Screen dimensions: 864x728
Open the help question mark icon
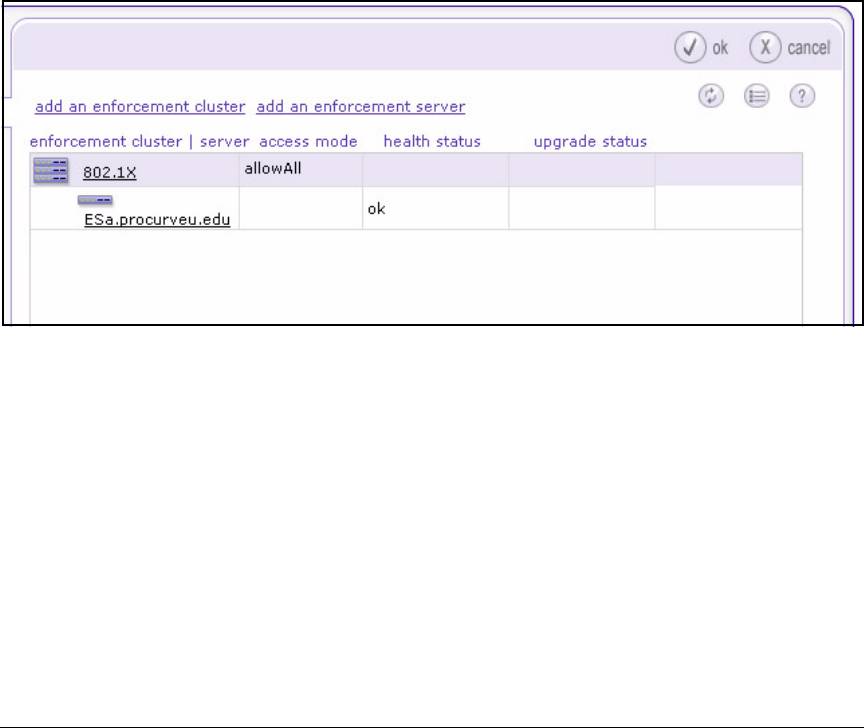802,96
